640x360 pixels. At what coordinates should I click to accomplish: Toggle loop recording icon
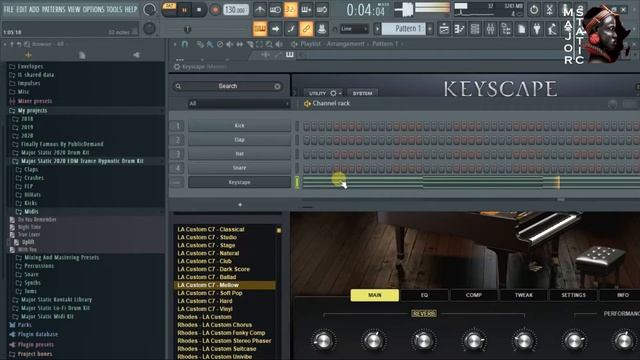click(x=322, y=10)
